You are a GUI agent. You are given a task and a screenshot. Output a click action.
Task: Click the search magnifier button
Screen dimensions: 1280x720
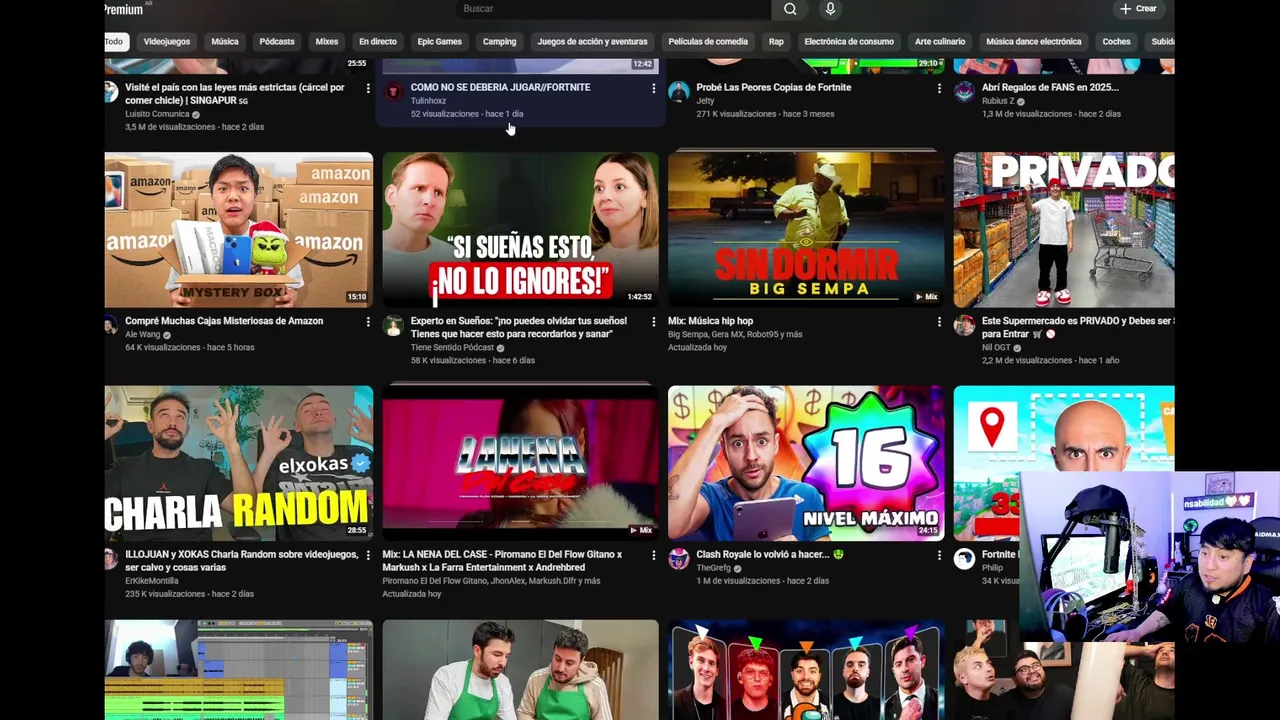click(x=790, y=9)
